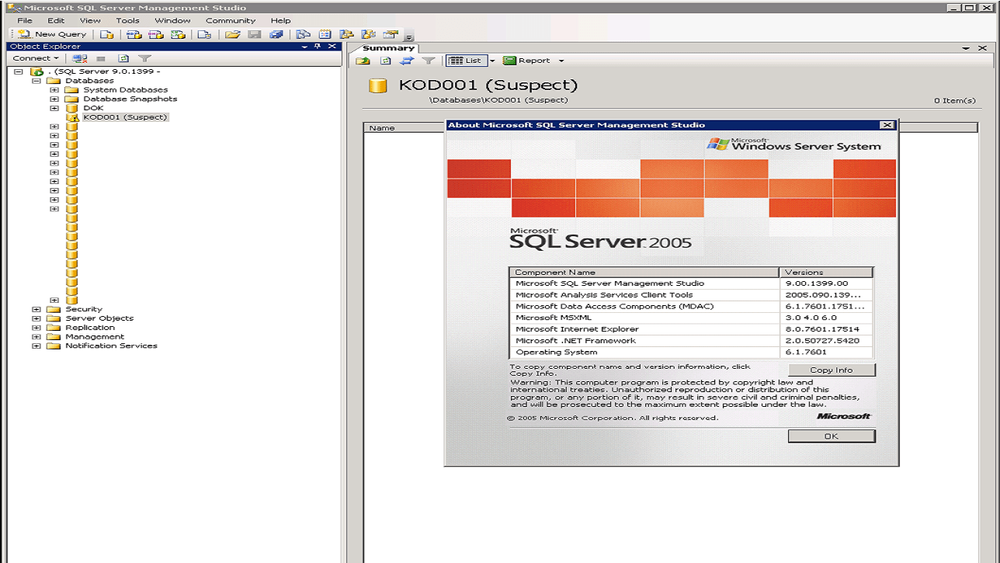
Task: Click the Filter icon in Object Explorer
Action: tap(145, 59)
